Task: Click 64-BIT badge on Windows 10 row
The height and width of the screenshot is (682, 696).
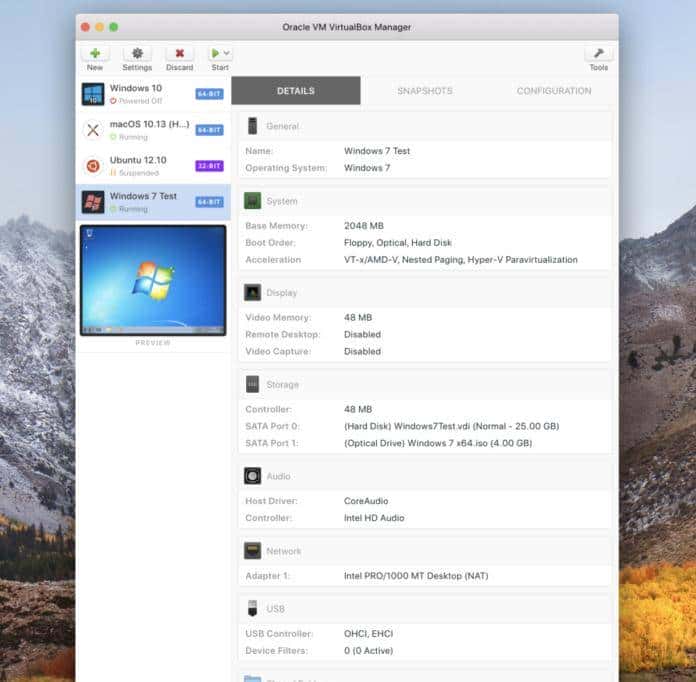Action: [x=209, y=94]
